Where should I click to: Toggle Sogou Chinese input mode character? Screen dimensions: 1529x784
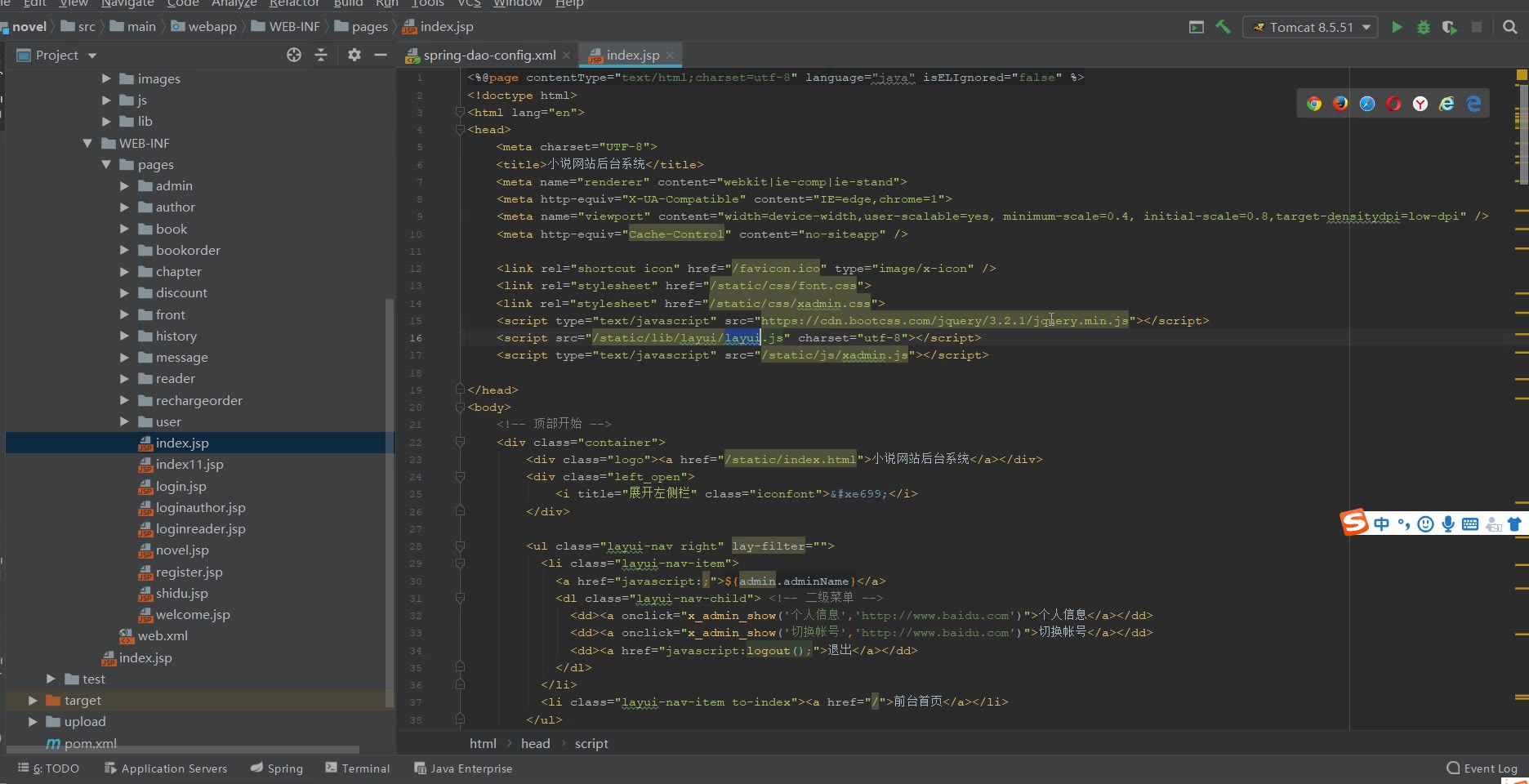pos(1381,524)
